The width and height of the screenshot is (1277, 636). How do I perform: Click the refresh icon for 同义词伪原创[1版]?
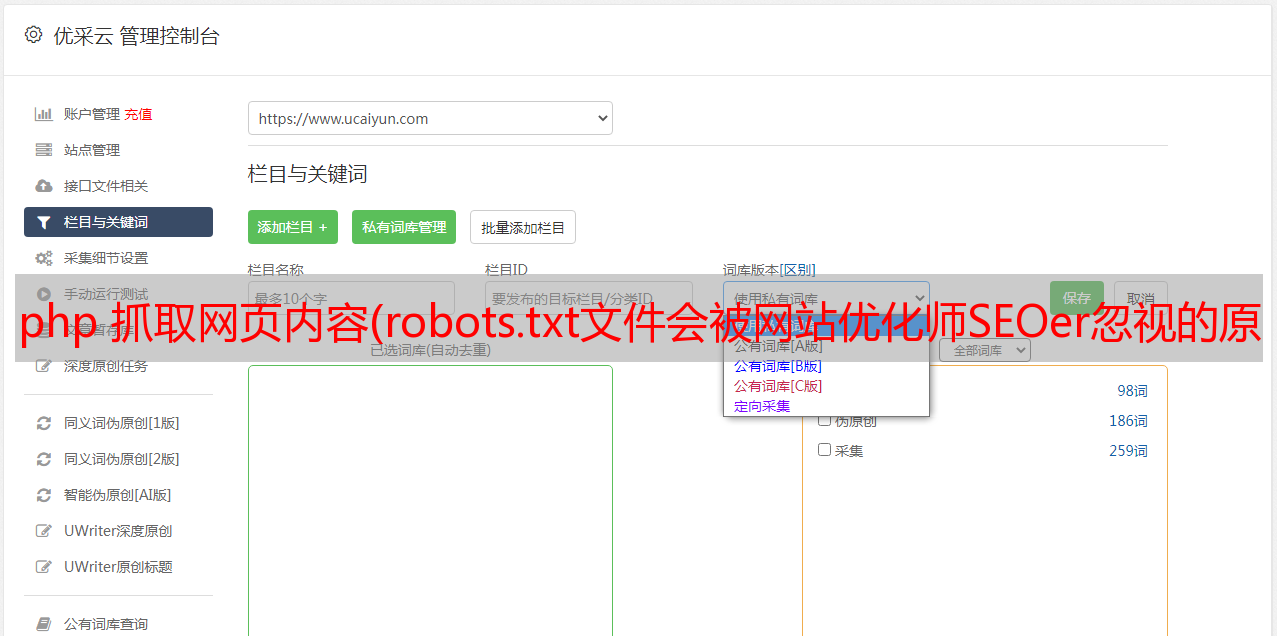[x=44, y=423]
